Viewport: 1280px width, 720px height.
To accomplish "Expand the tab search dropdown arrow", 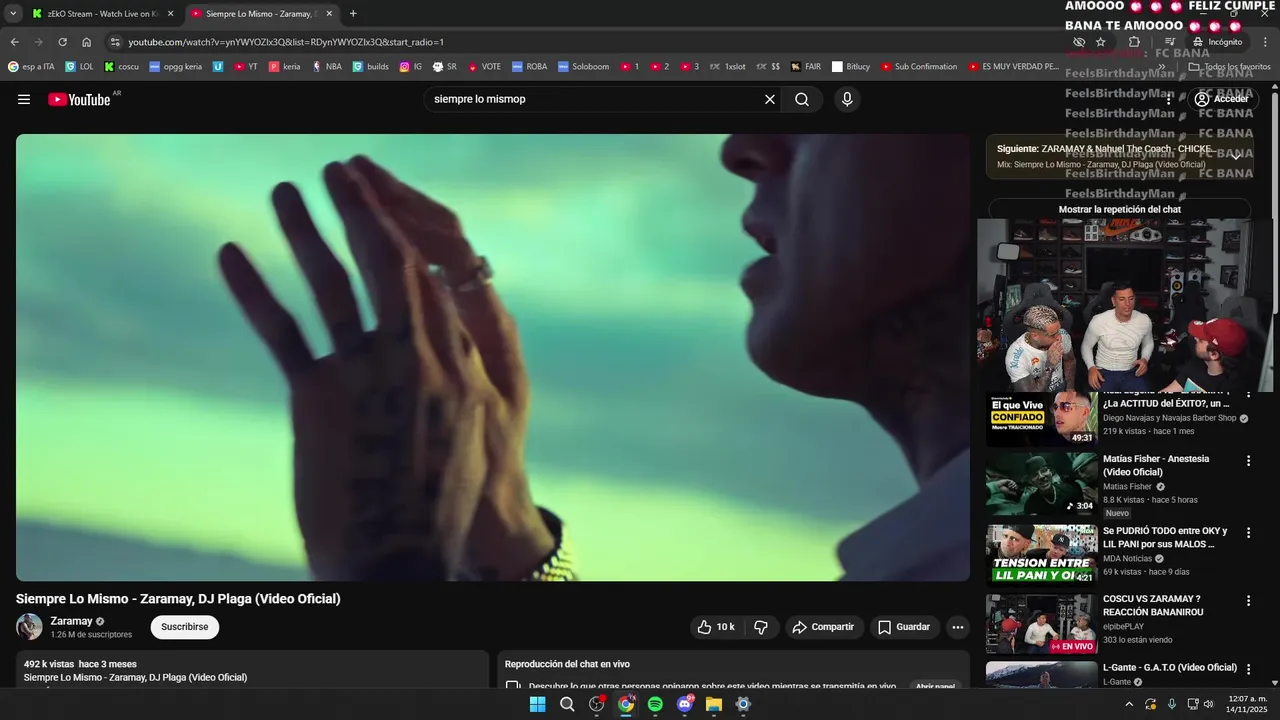I will [x=13, y=13].
